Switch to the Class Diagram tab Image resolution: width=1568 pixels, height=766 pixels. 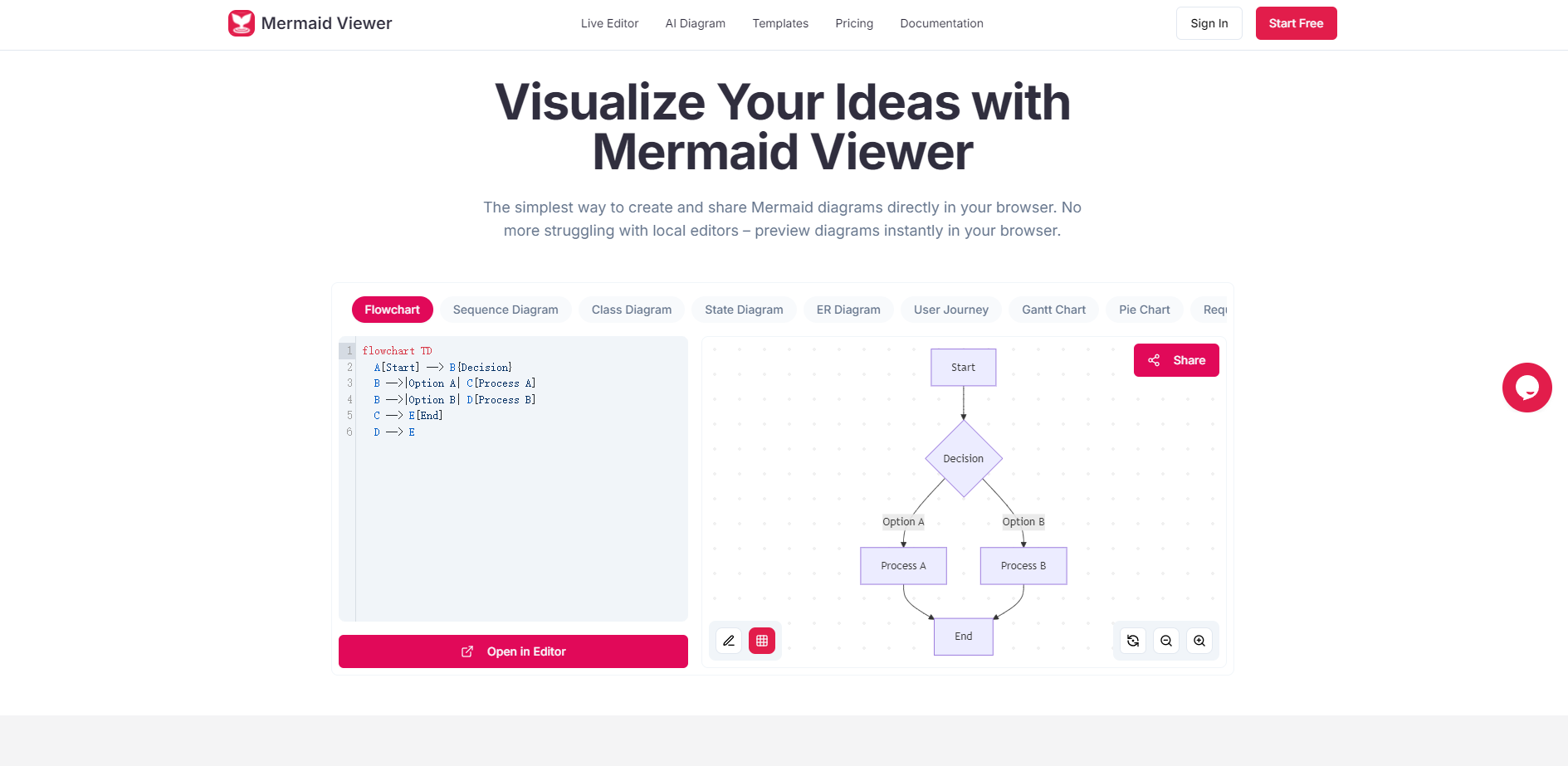click(x=631, y=309)
